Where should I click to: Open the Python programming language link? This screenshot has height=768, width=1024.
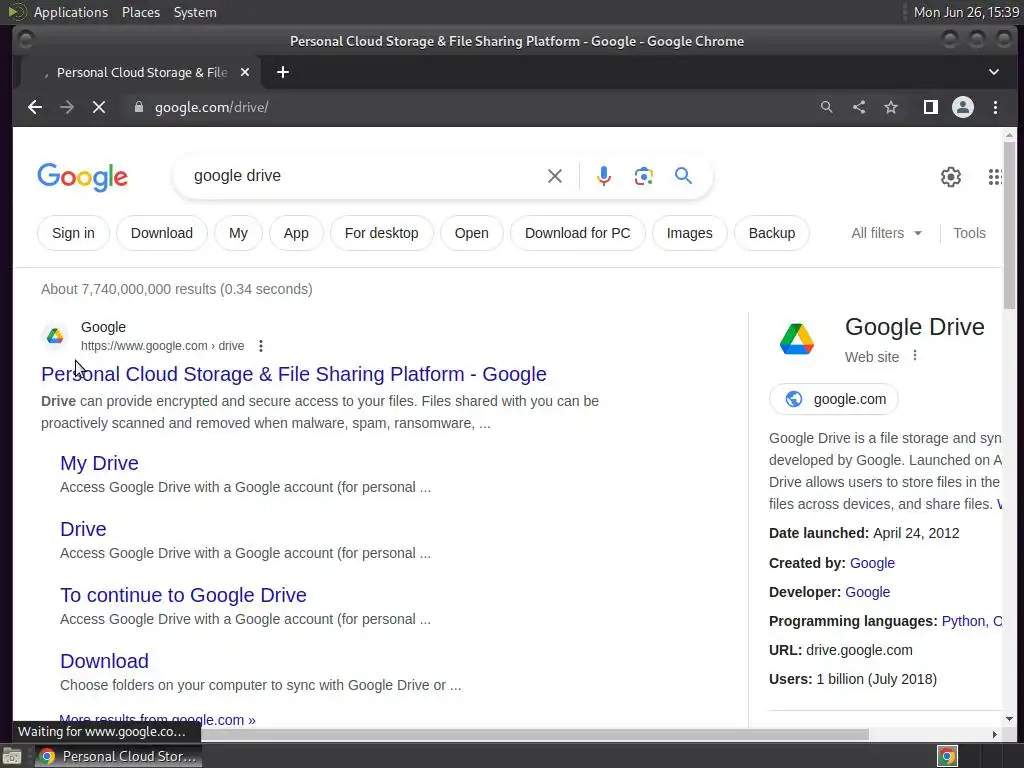click(963, 621)
